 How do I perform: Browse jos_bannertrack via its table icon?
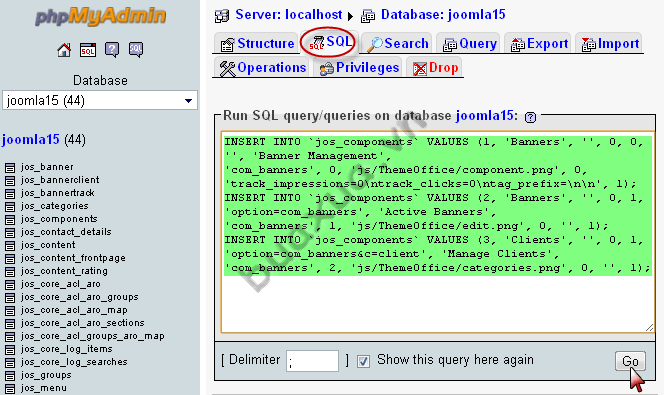10,194
